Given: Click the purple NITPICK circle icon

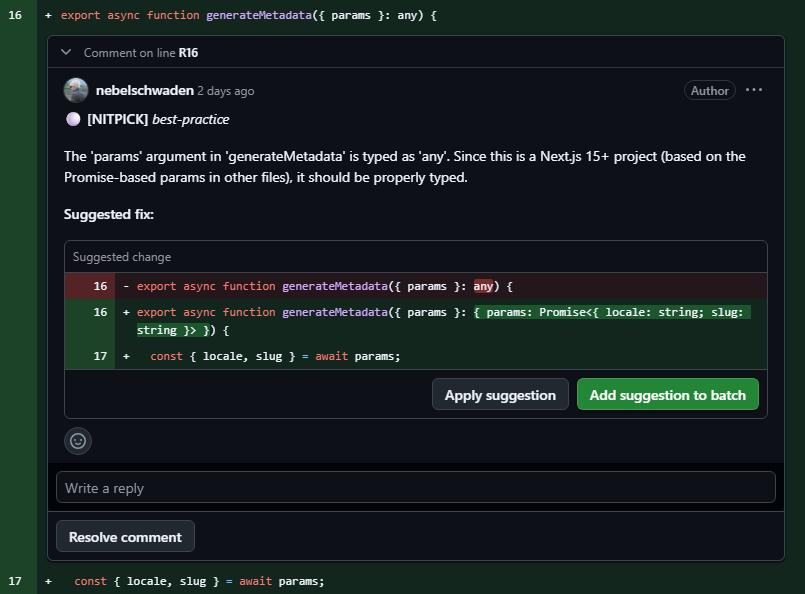Looking at the screenshot, I should [73, 119].
